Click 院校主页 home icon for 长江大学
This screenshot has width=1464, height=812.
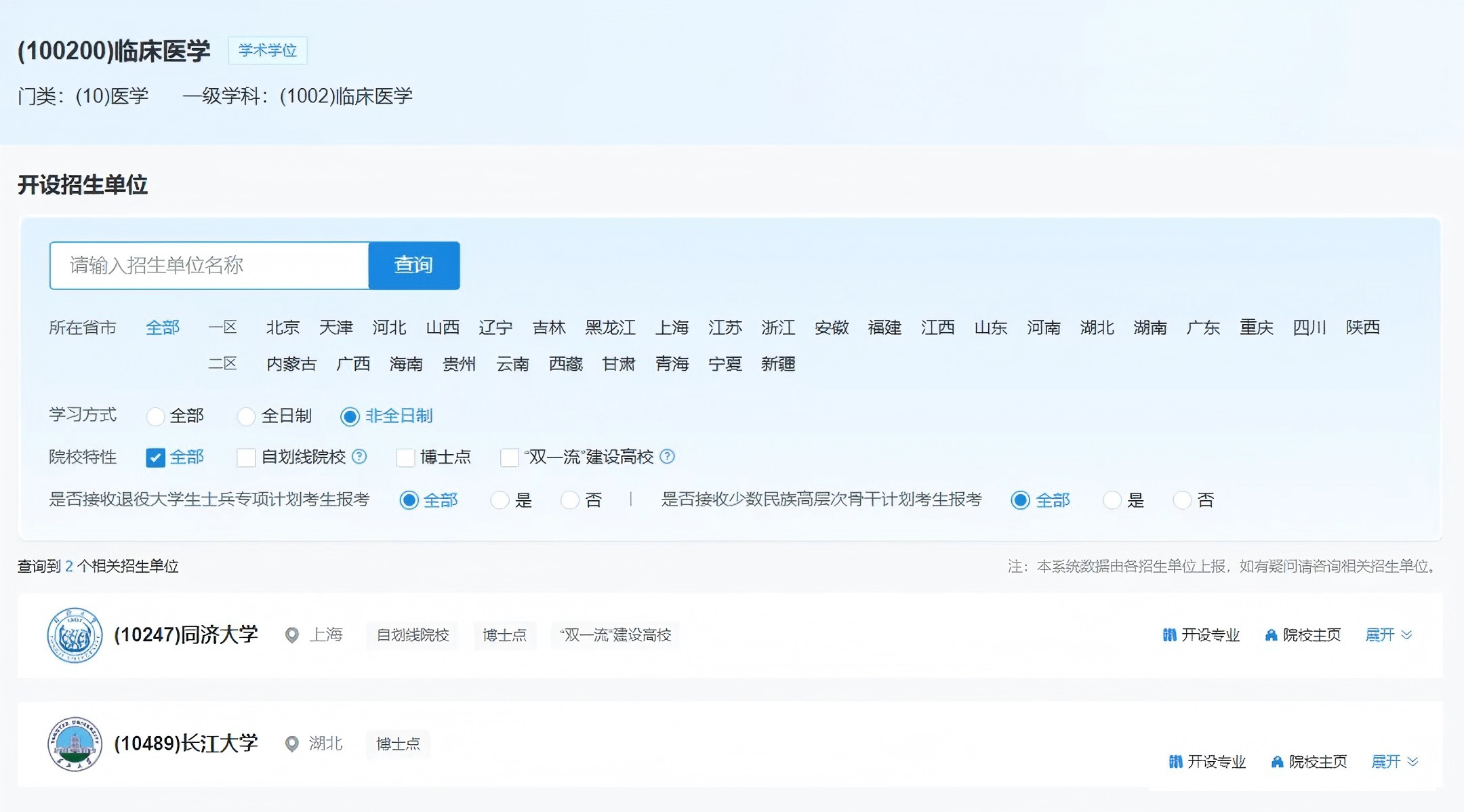point(1278,762)
